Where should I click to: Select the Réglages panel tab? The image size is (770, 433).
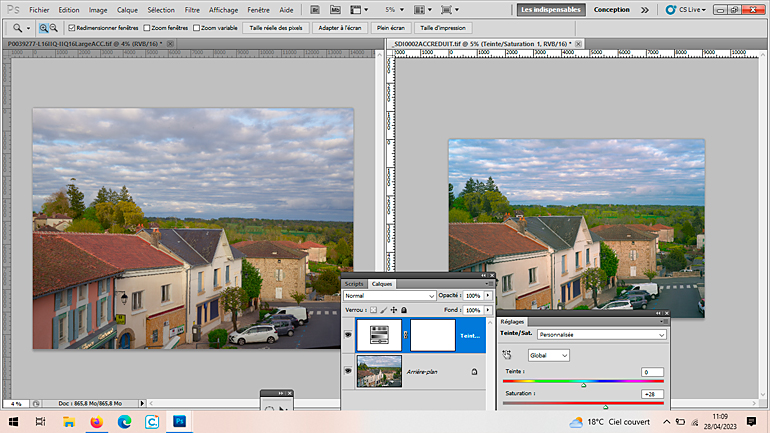(512, 322)
